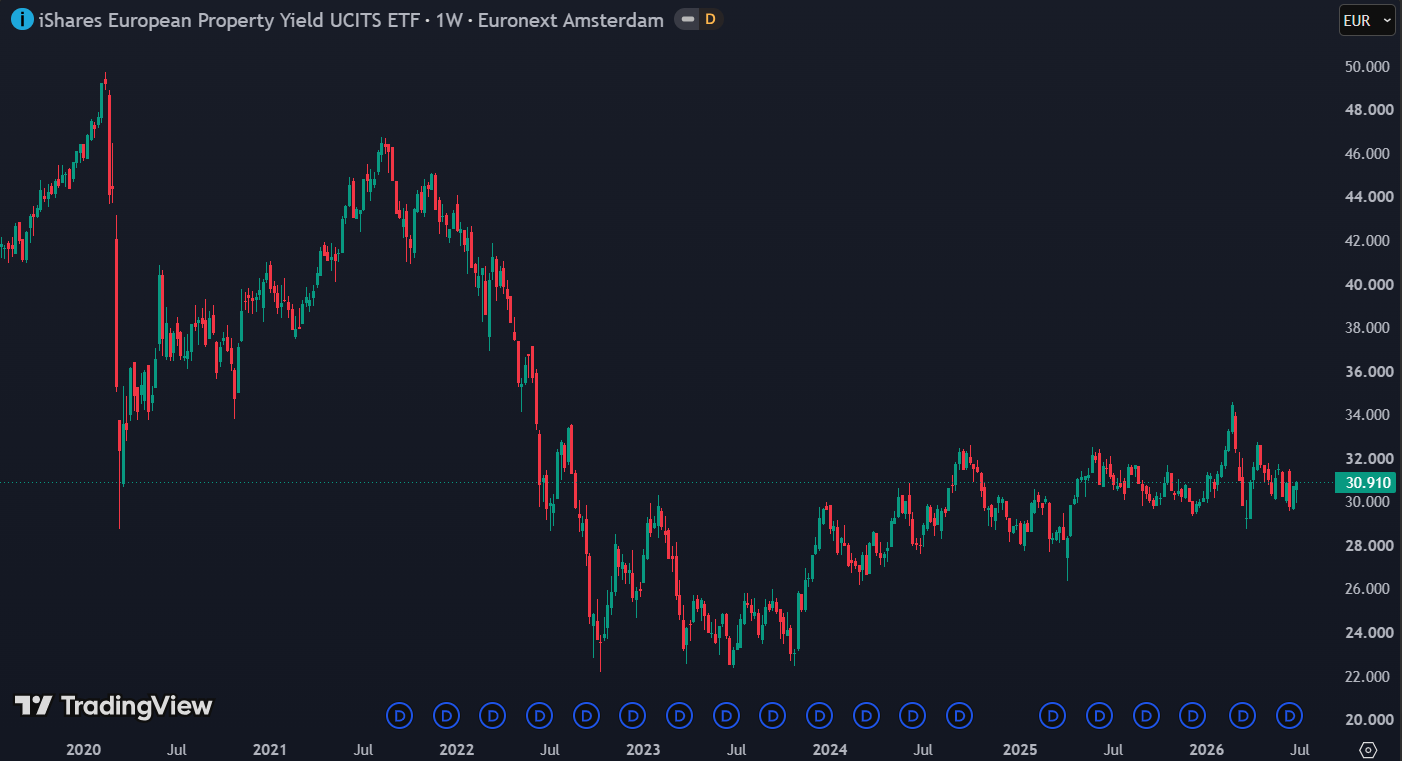Click the 34.000 price axis label

coord(1367,415)
